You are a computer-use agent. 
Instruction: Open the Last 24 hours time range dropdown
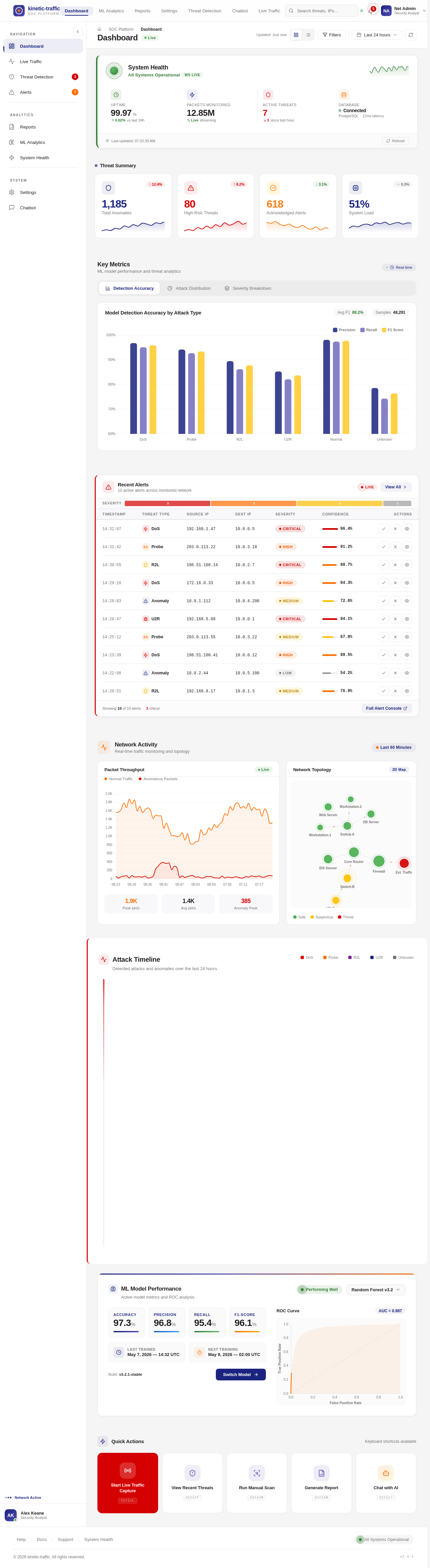pos(377,35)
